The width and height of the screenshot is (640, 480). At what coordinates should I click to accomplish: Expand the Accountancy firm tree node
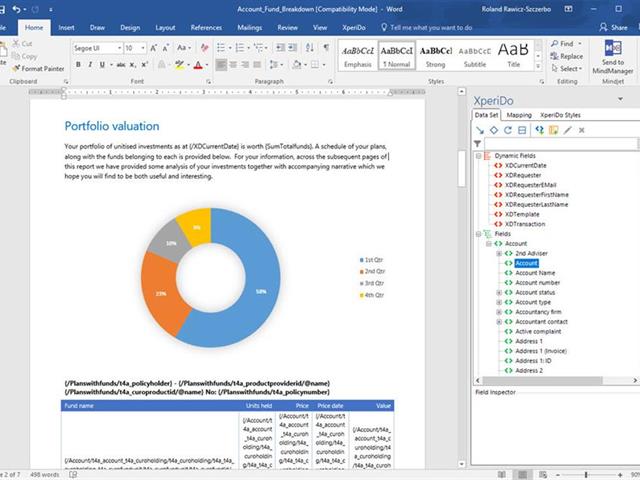pyautogui.click(x=499, y=312)
